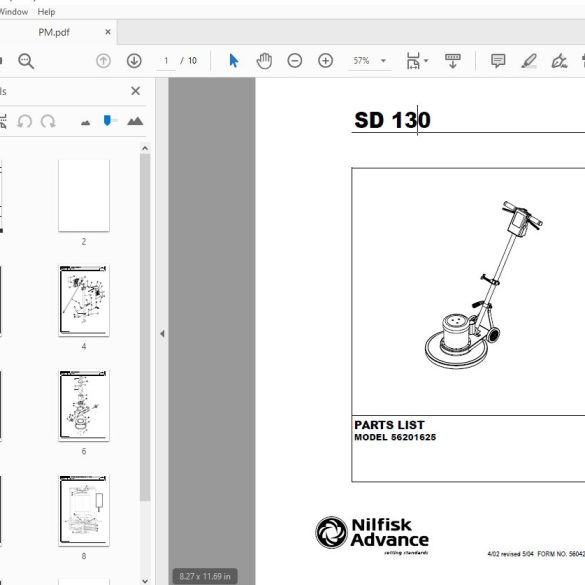Select page 6 thumbnail
Image resolution: width=585 pixels, height=585 pixels.
coord(84,406)
